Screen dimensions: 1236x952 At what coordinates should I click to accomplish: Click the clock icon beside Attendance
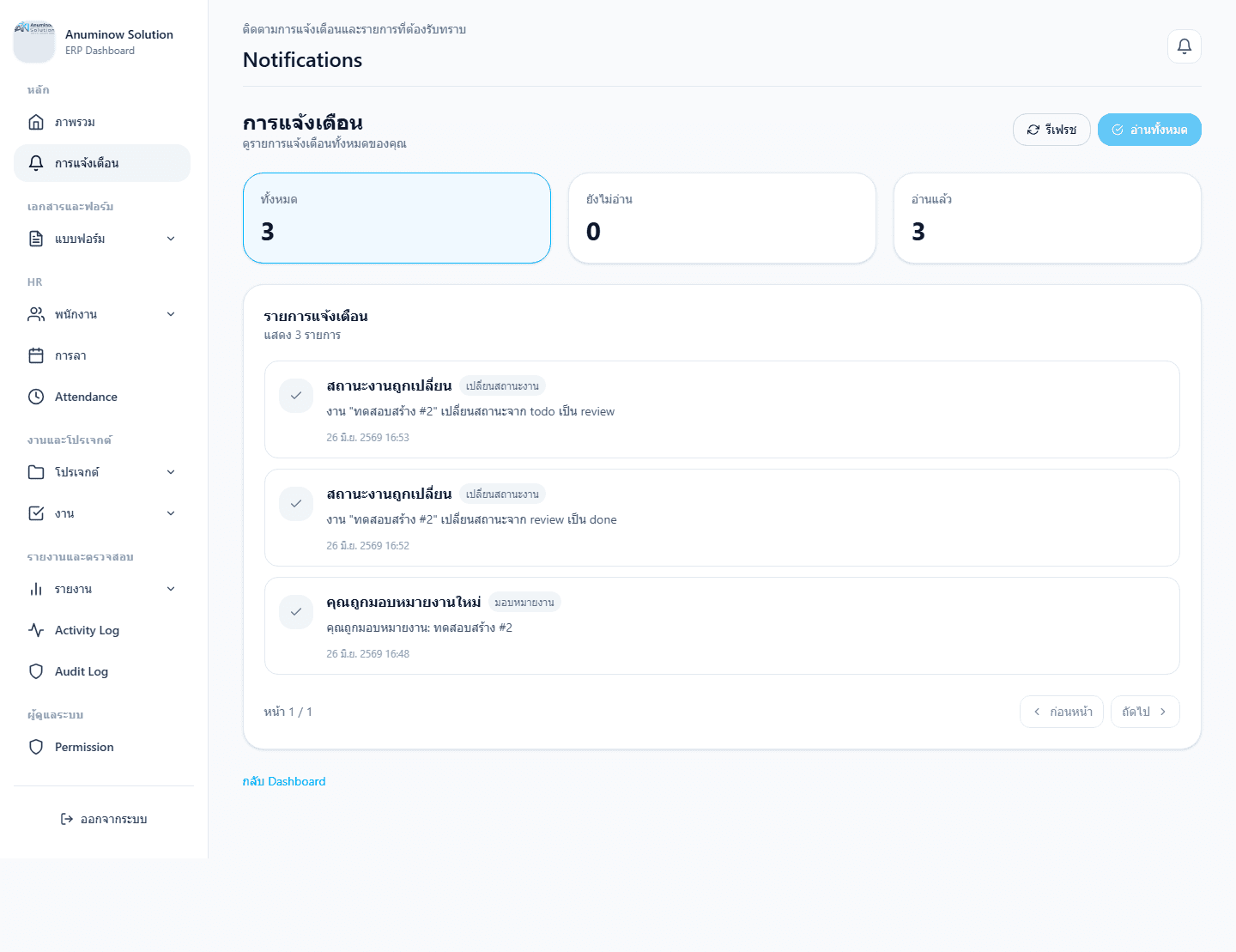[x=36, y=397]
